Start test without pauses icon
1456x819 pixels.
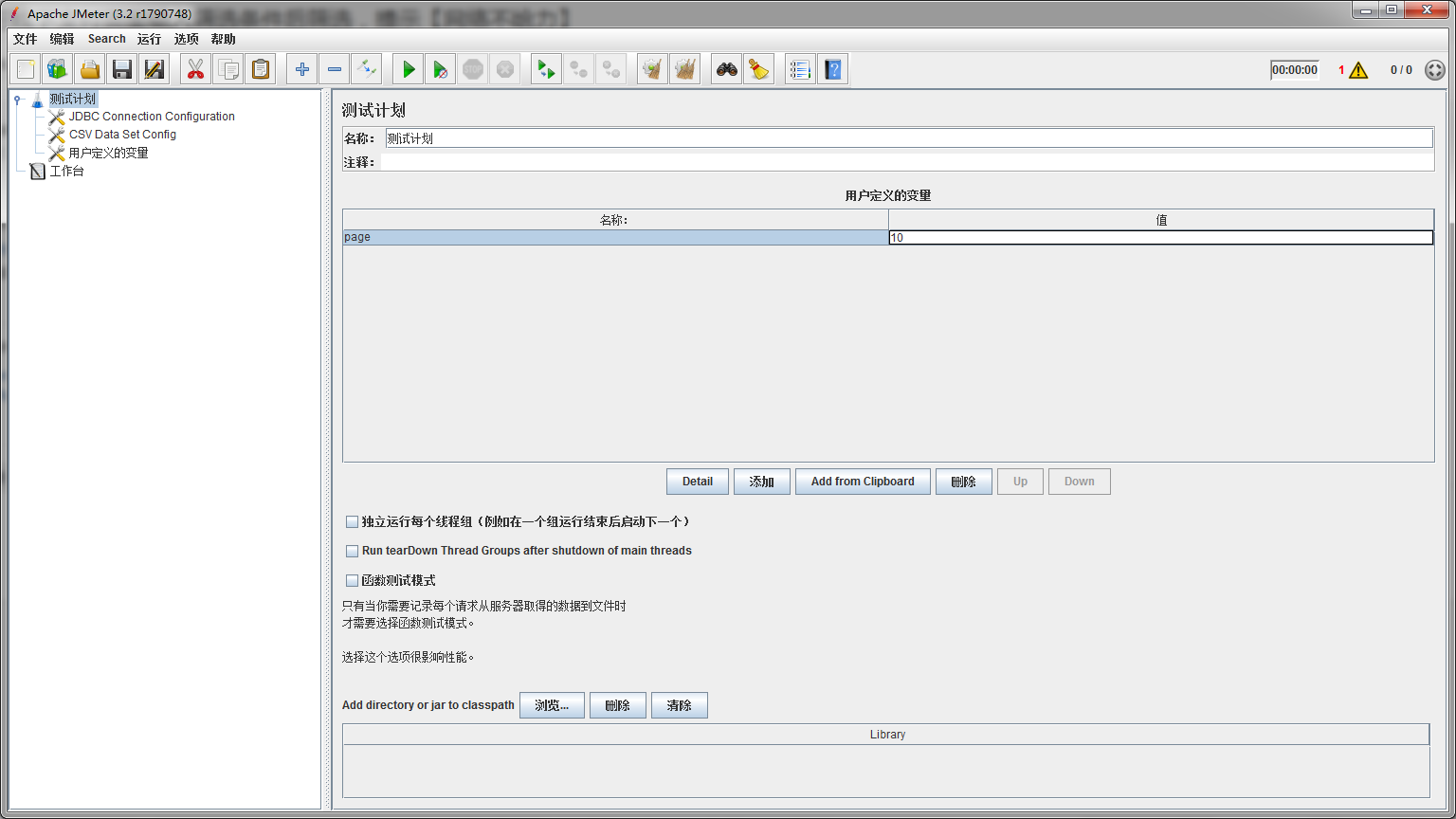point(440,69)
